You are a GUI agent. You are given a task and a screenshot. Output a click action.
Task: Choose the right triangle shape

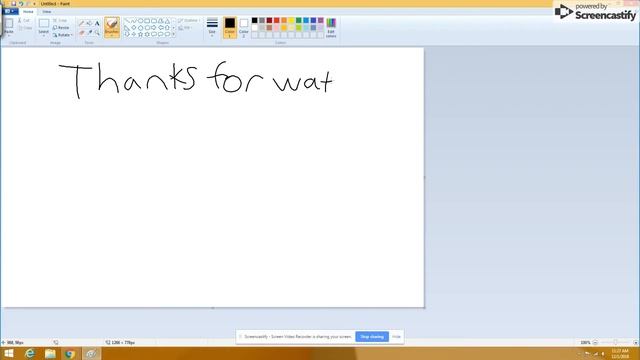point(127,27)
